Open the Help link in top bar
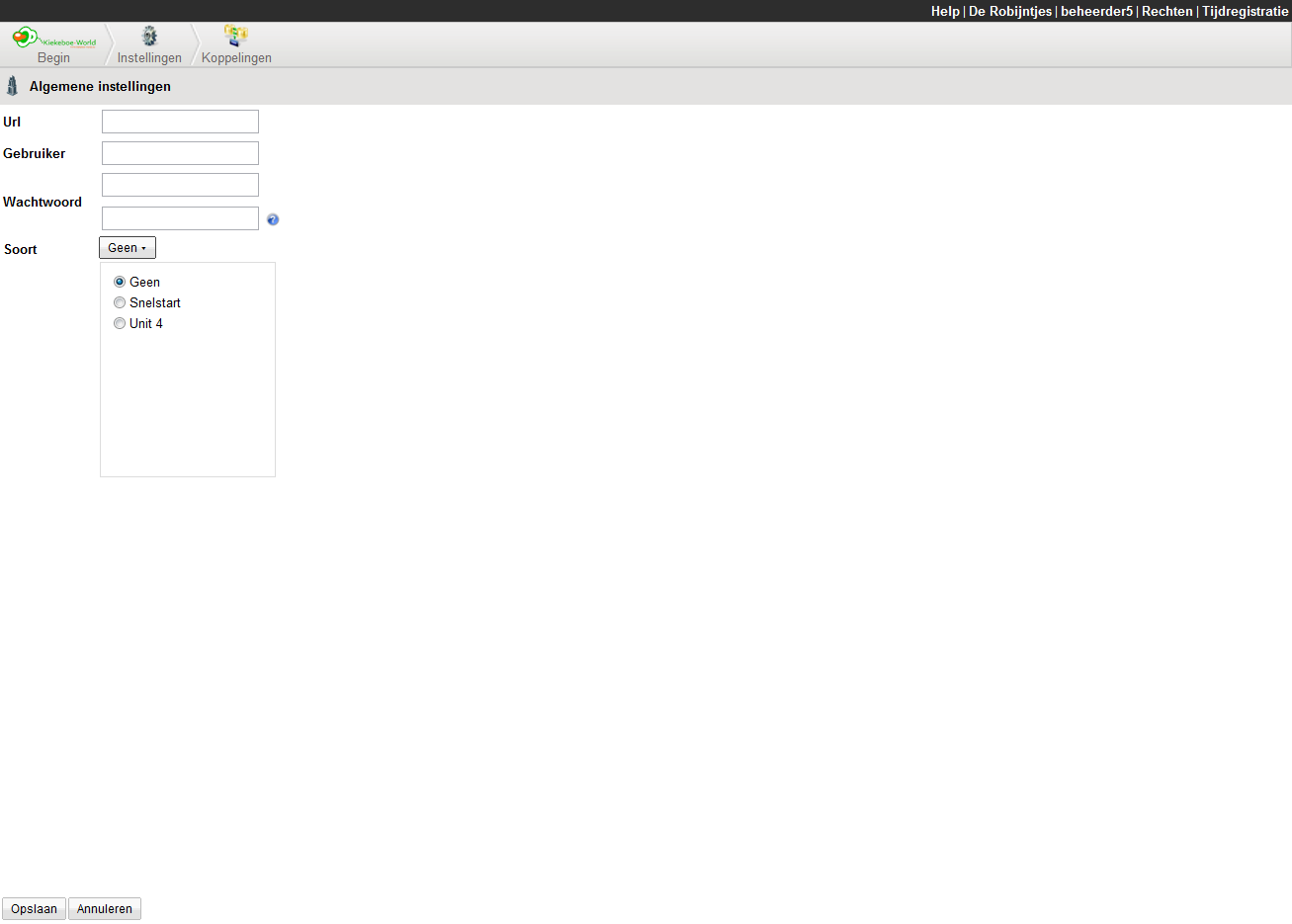 pos(944,11)
